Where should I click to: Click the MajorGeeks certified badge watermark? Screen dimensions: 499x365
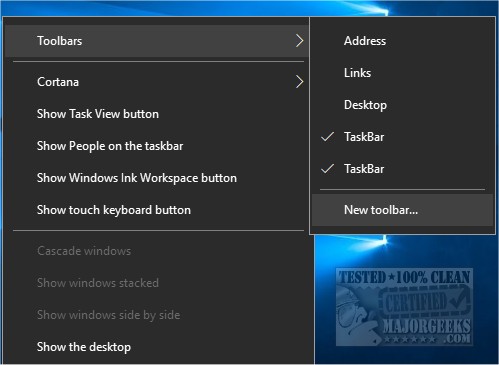(404, 307)
